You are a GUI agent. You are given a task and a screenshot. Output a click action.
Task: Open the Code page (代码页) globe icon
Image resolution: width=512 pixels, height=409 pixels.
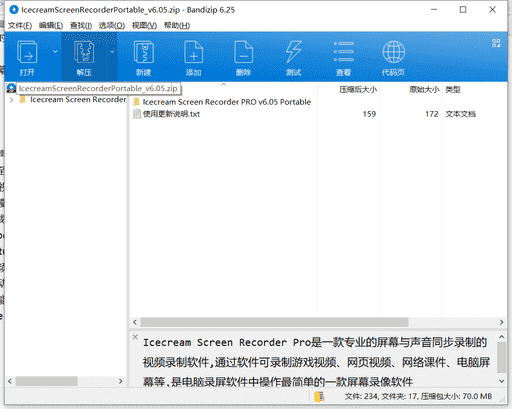tap(393, 52)
